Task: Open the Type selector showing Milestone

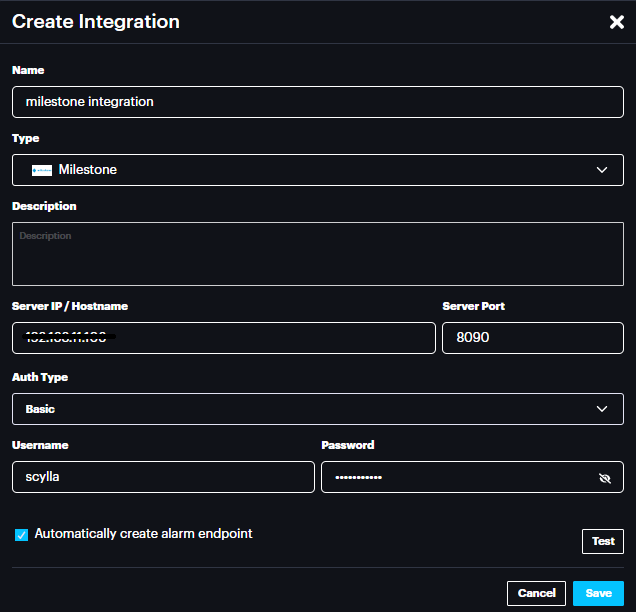Action: click(x=300, y=170)
